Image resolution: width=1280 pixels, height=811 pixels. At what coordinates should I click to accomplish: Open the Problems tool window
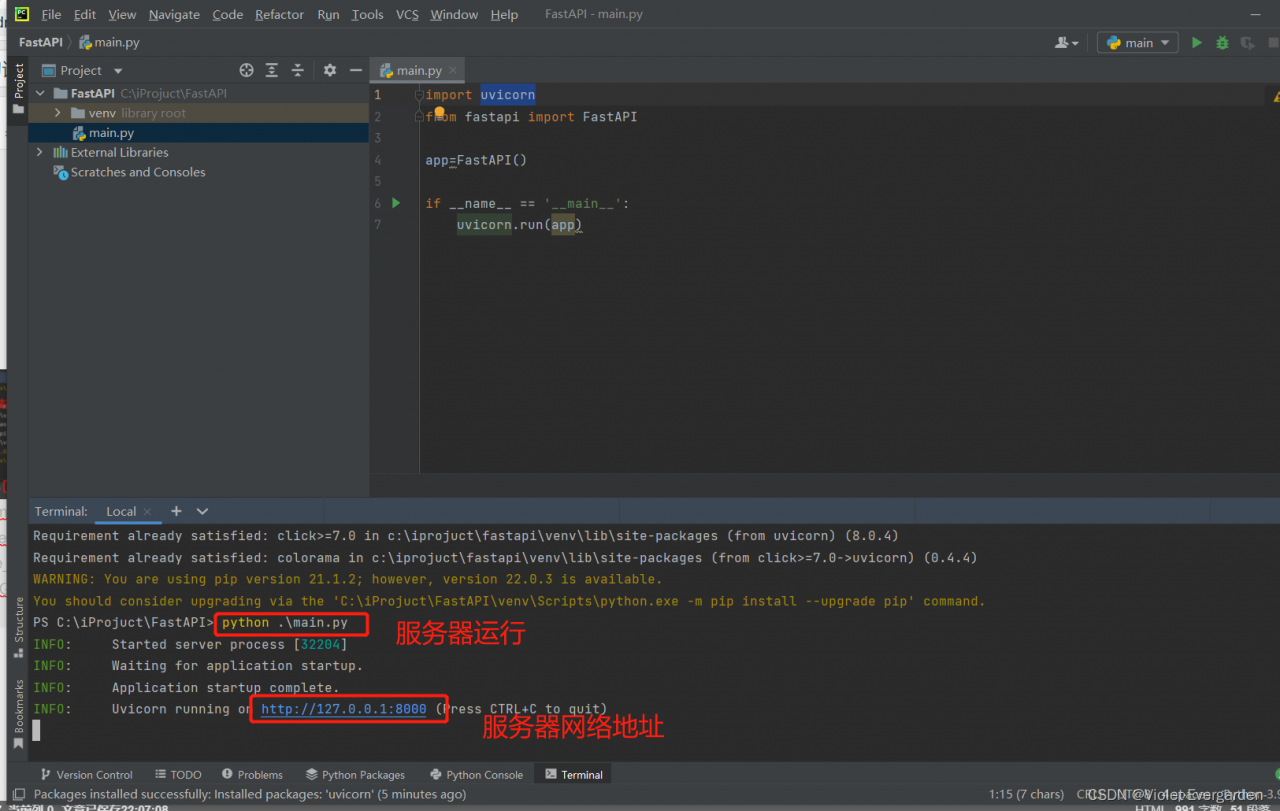pos(252,774)
